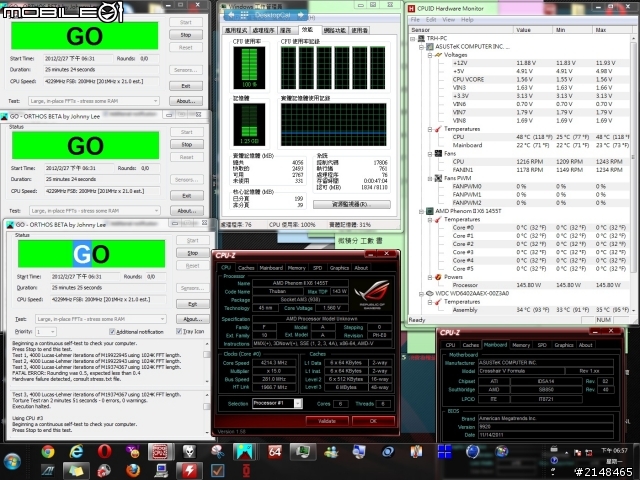
Task: Toggle the Tray Icon checkbox
Action: [179, 331]
